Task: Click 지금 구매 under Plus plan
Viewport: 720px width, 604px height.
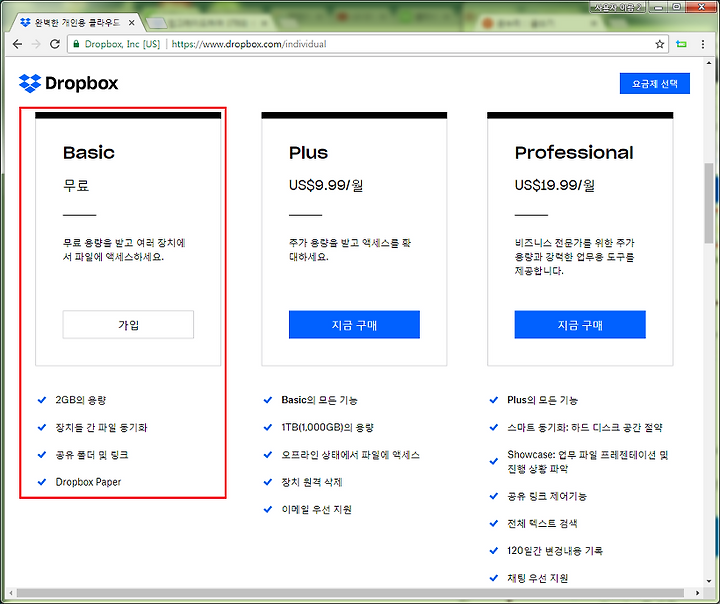Action: (354, 325)
